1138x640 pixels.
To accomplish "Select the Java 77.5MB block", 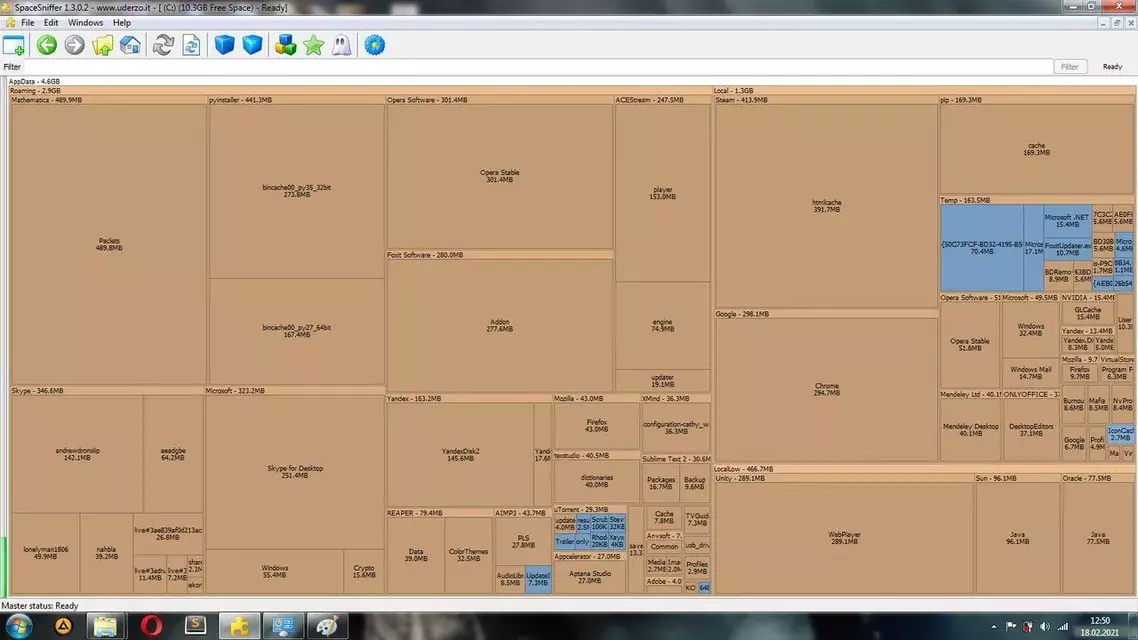I will pyautogui.click(x=1097, y=538).
